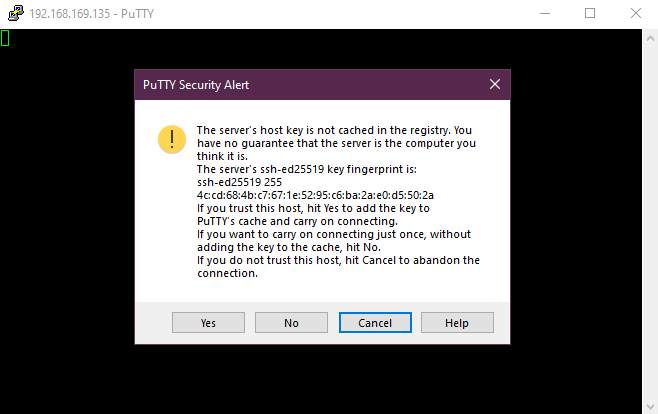Click the PuTTY Security Alert title bar
The width and height of the screenshot is (658, 414).
pyautogui.click(x=300, y=85)
